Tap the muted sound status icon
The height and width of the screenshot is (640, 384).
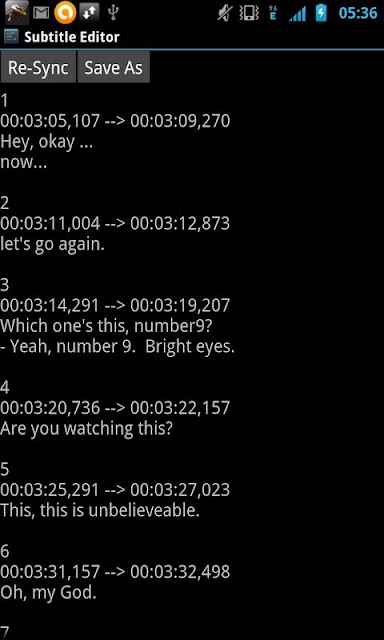coord(225,13)
